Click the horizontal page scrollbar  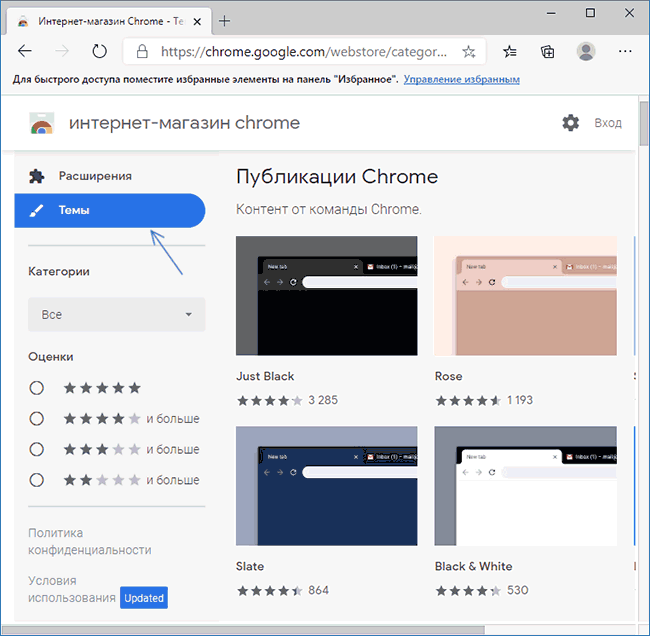[243, 630]
